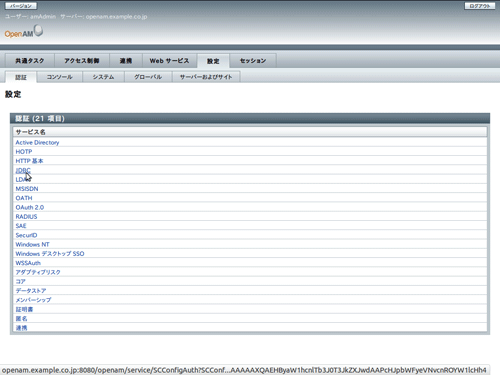Open the Windows デスクトップ SSO link
Viewport: 500px width, 375px height.
pyautogui.click(x=50, y=254)
